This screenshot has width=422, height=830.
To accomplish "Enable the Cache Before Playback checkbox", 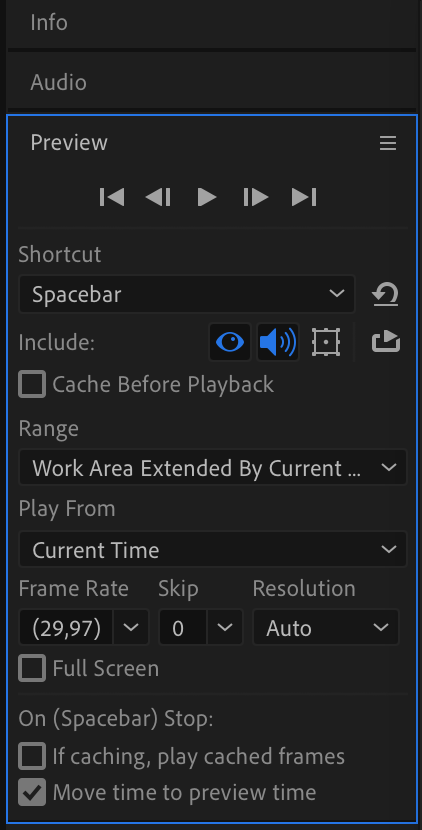I will coord(32,384).
